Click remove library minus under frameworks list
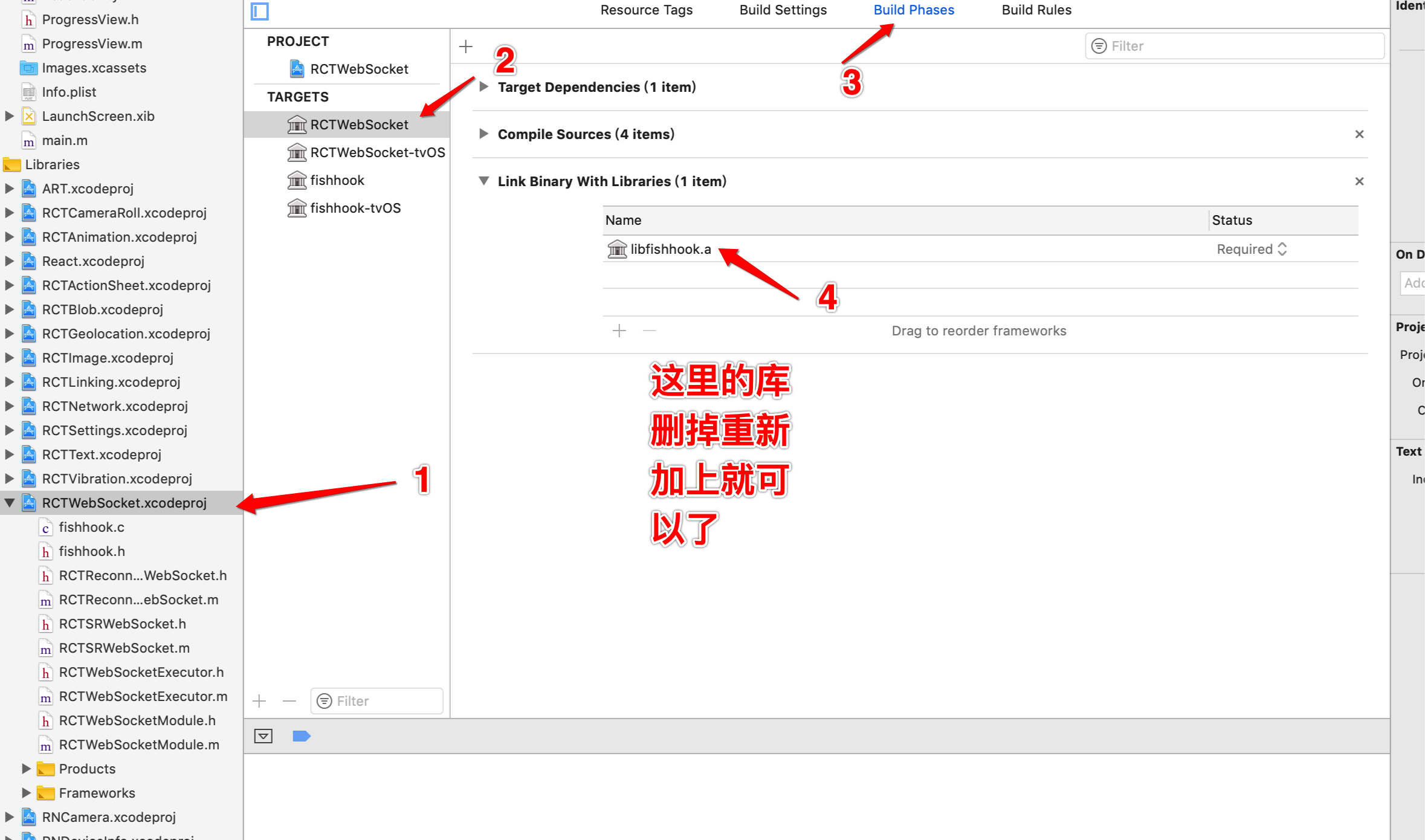Image resolution: width=1425 pixels, height=840 pixels. pos(649,331)
